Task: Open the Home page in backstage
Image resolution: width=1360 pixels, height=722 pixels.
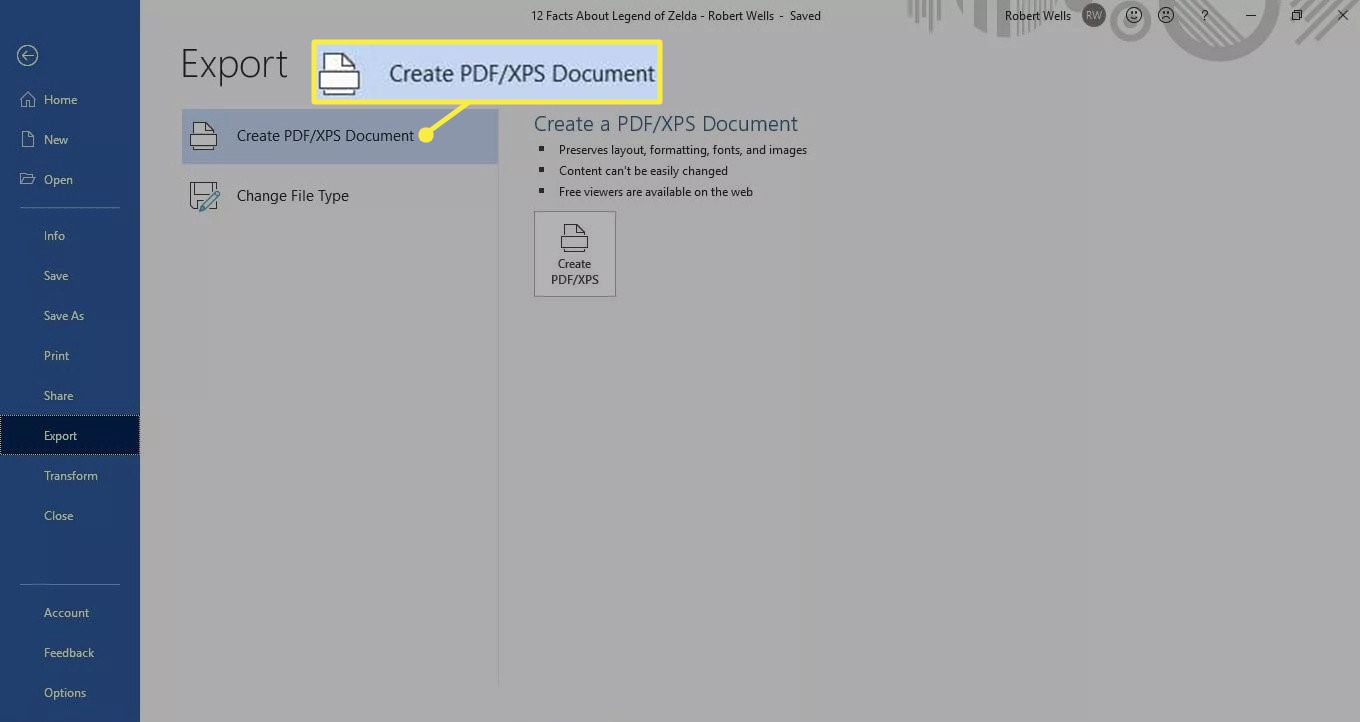Action: [70, 100]
